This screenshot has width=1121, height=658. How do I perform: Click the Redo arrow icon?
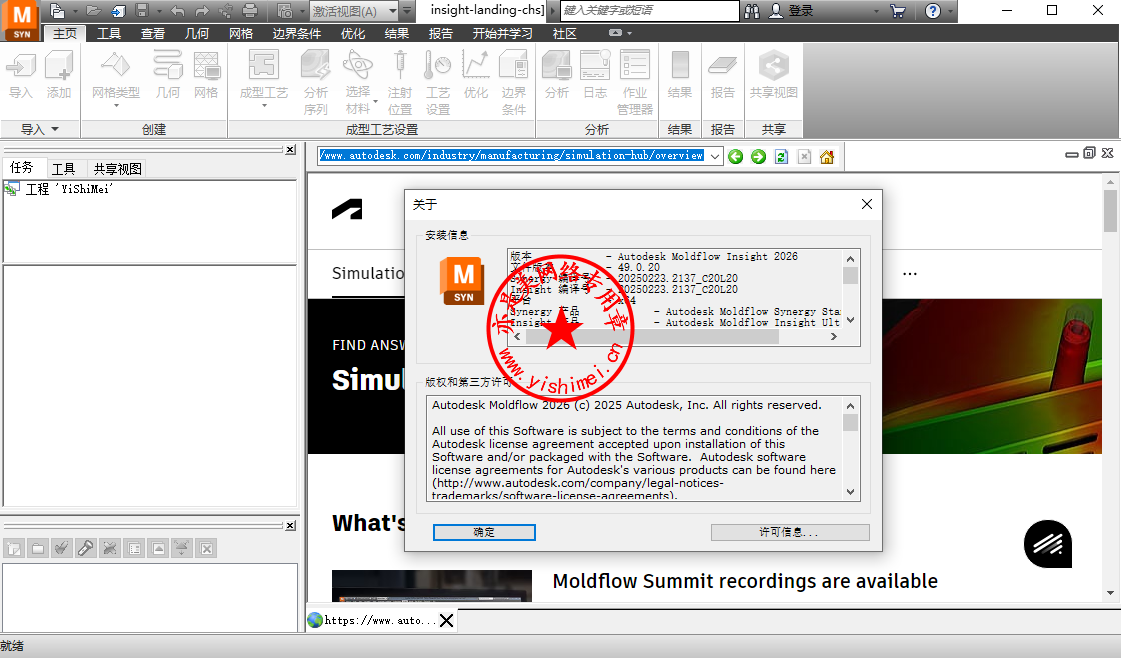(x=202, y=11)
